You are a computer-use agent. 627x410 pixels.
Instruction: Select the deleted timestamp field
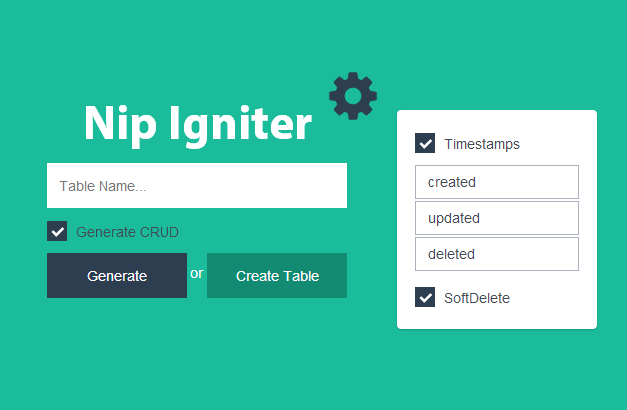497,254
